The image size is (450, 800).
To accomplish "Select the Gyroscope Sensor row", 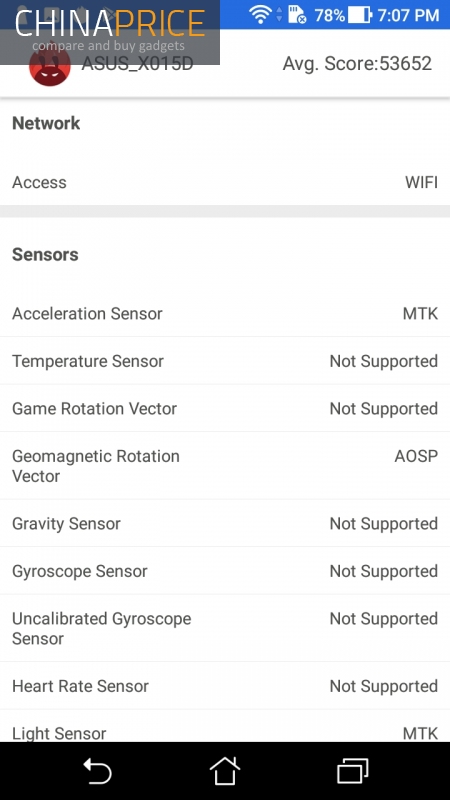I will pos(225,570).
